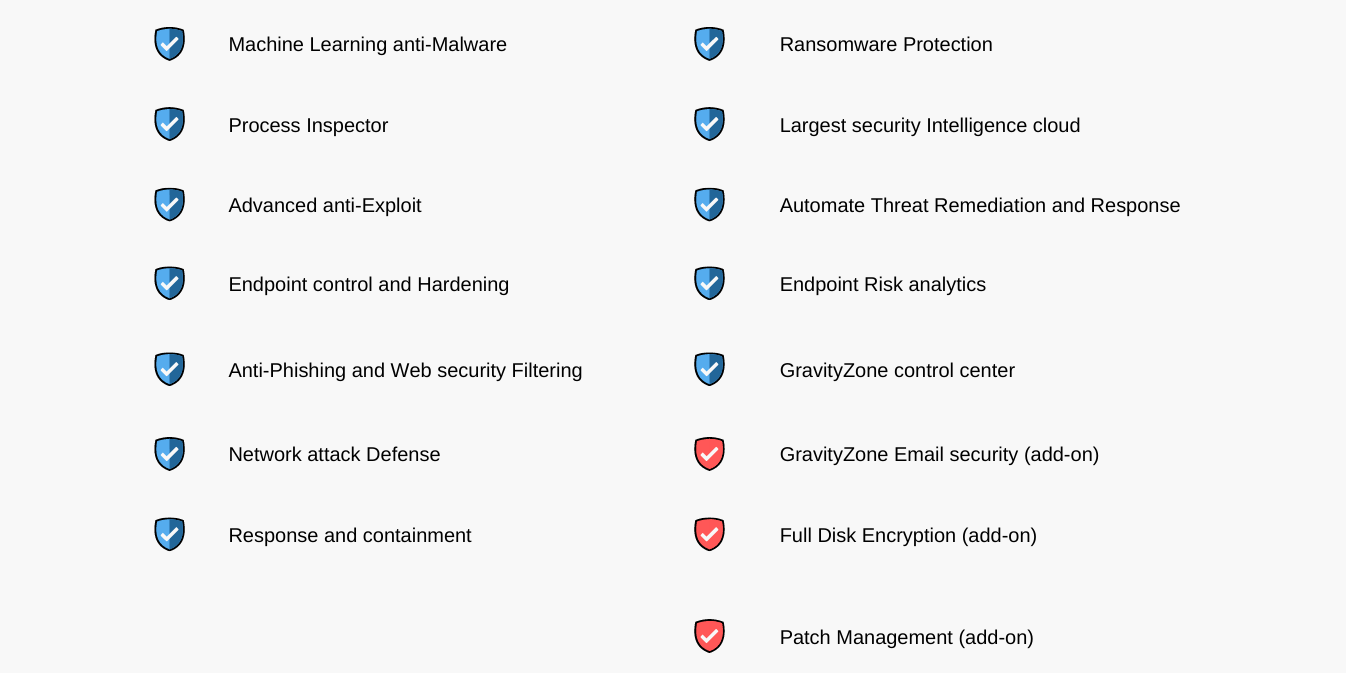Select Anti-Phishing and Web security Filtering label
The image size is (1346, 673).
pos(405,371)
